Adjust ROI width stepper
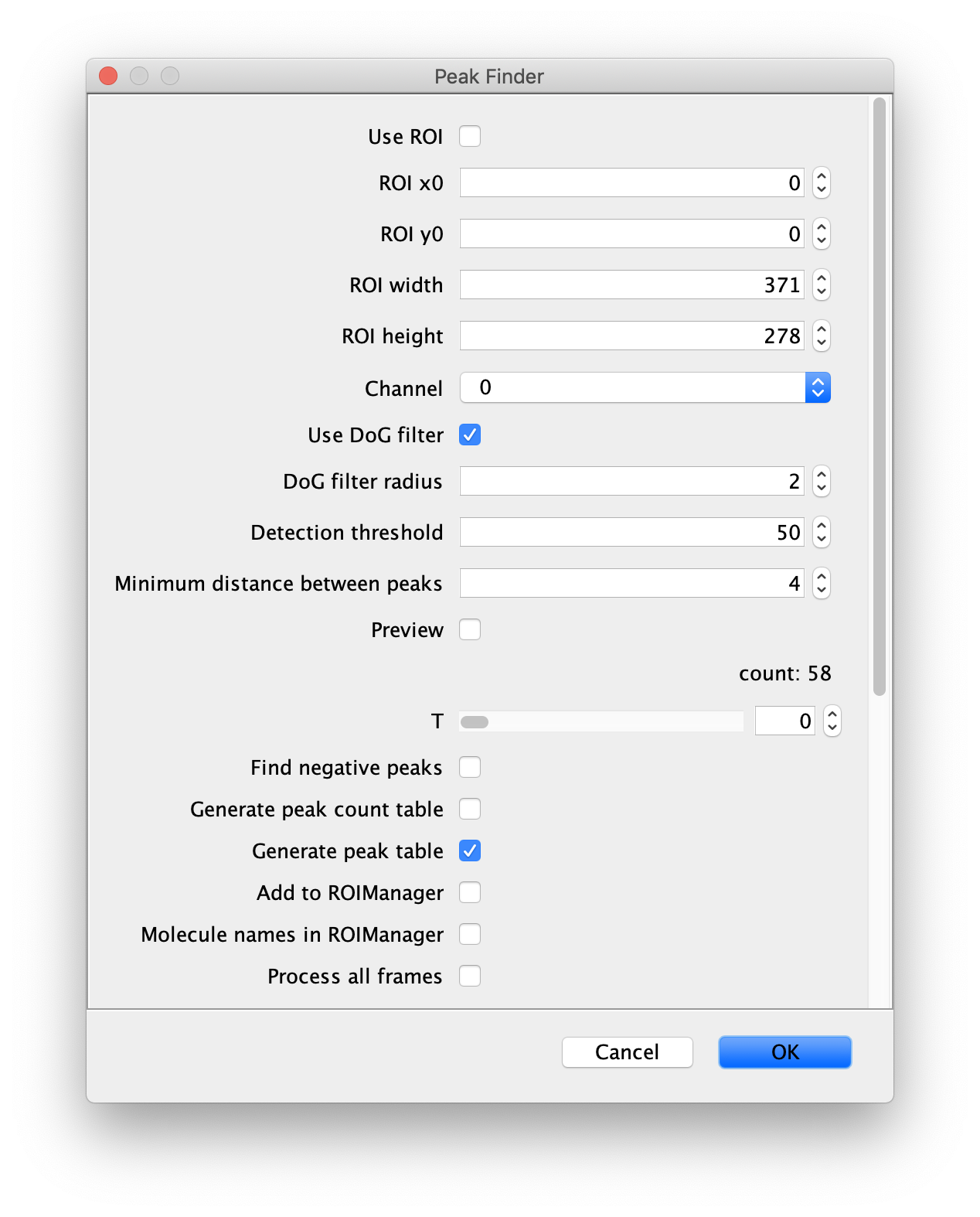This screenshot has height=1217, width=980. click(x=822, y=285)
